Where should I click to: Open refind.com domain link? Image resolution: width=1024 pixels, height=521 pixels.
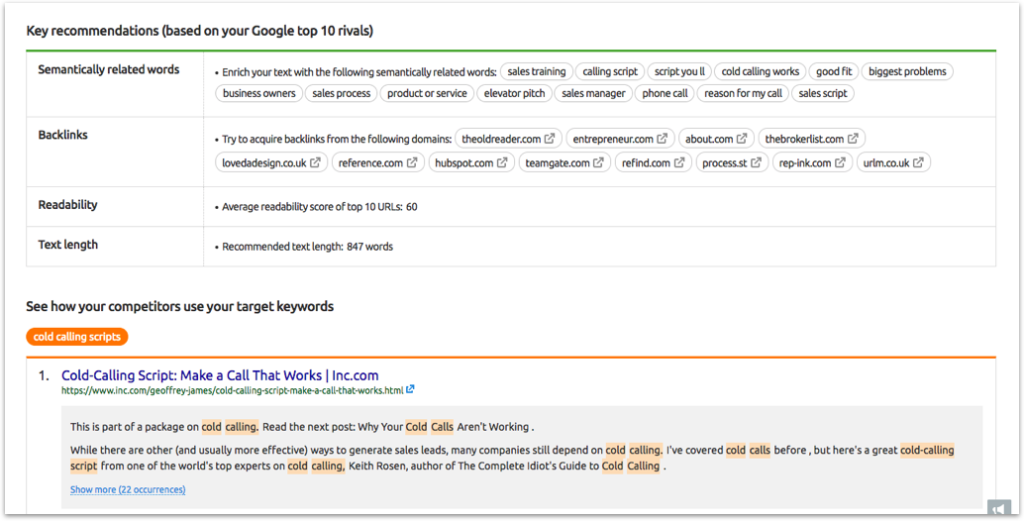click(646, 163)
